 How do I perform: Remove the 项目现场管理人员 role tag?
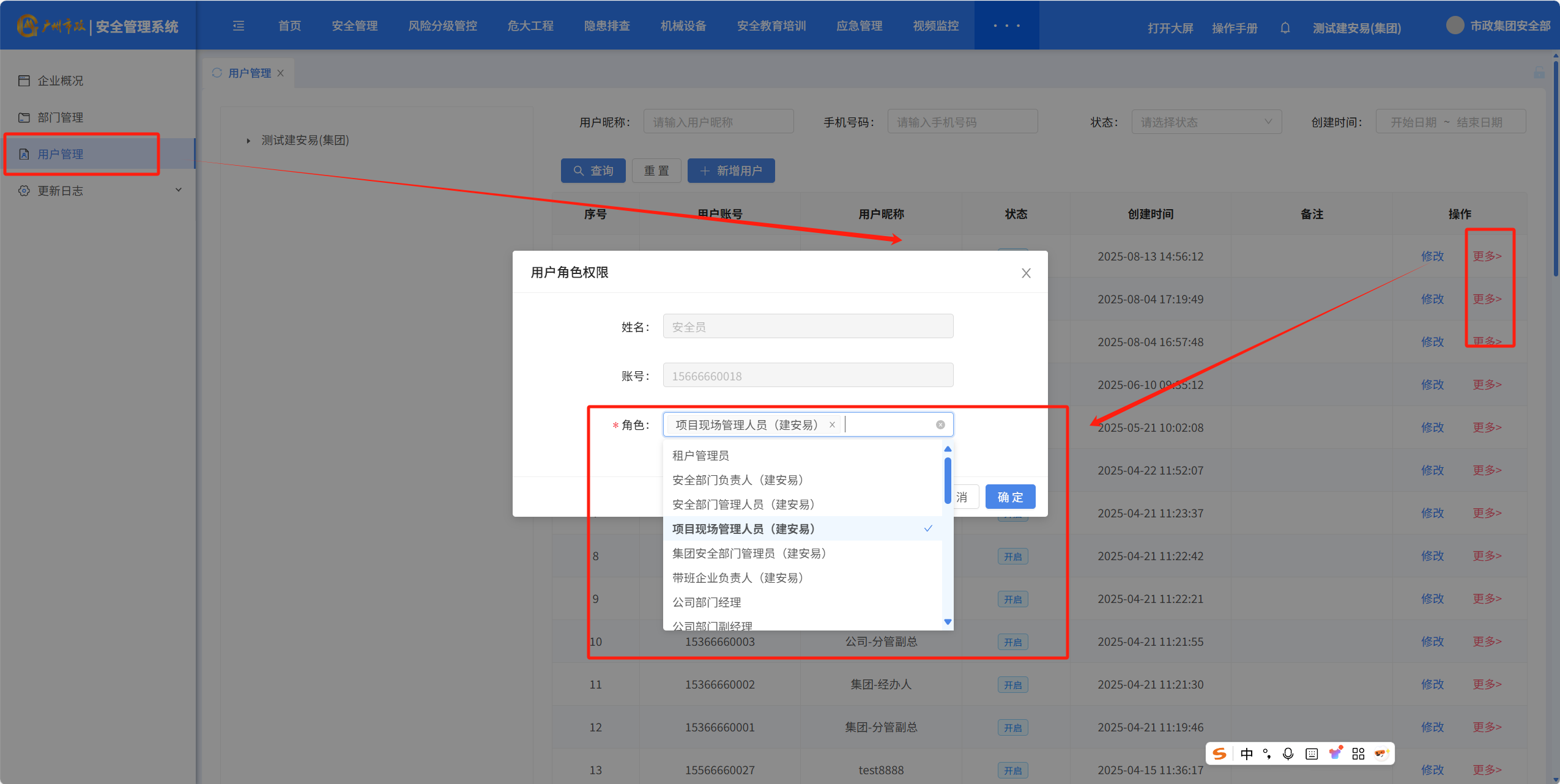(x=832, y=424)
